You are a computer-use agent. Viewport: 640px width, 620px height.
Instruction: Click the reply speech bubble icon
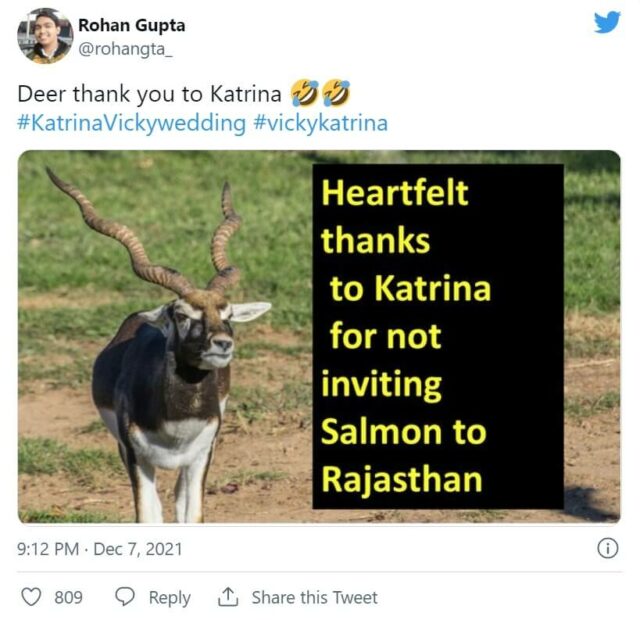(x=125, y=597)
